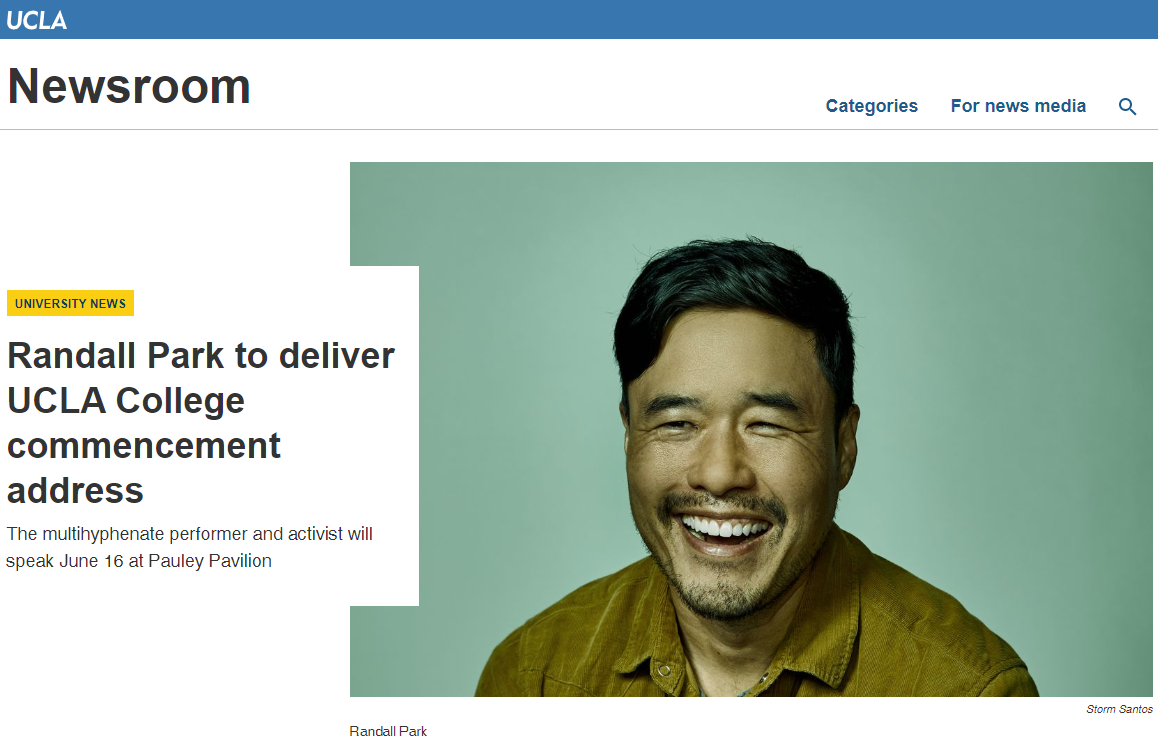Viewport: 1158px width, 743px height.
Task: Click 'UCLA College' in the headline
Action: point(126,401)
